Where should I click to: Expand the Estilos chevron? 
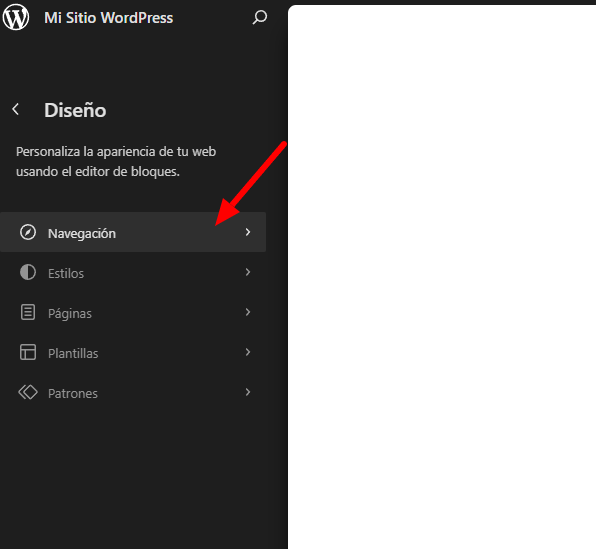pyautogui.click(x=248, y=272)
